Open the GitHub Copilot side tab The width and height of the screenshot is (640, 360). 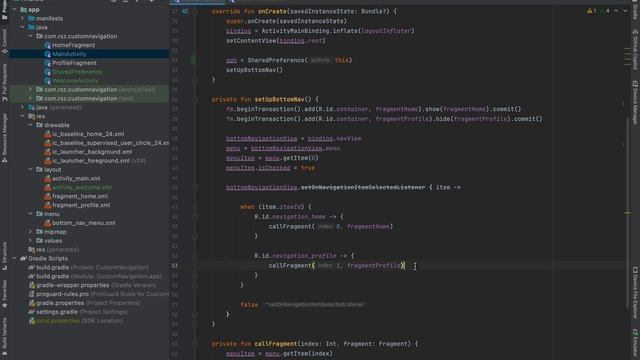point(635,49)
